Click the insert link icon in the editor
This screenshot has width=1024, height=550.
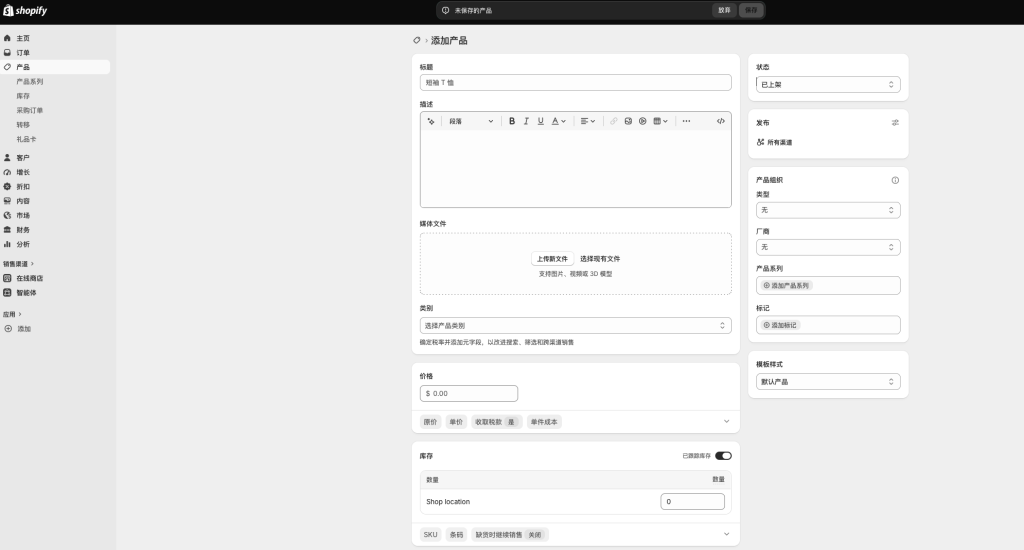pos(614,121)
